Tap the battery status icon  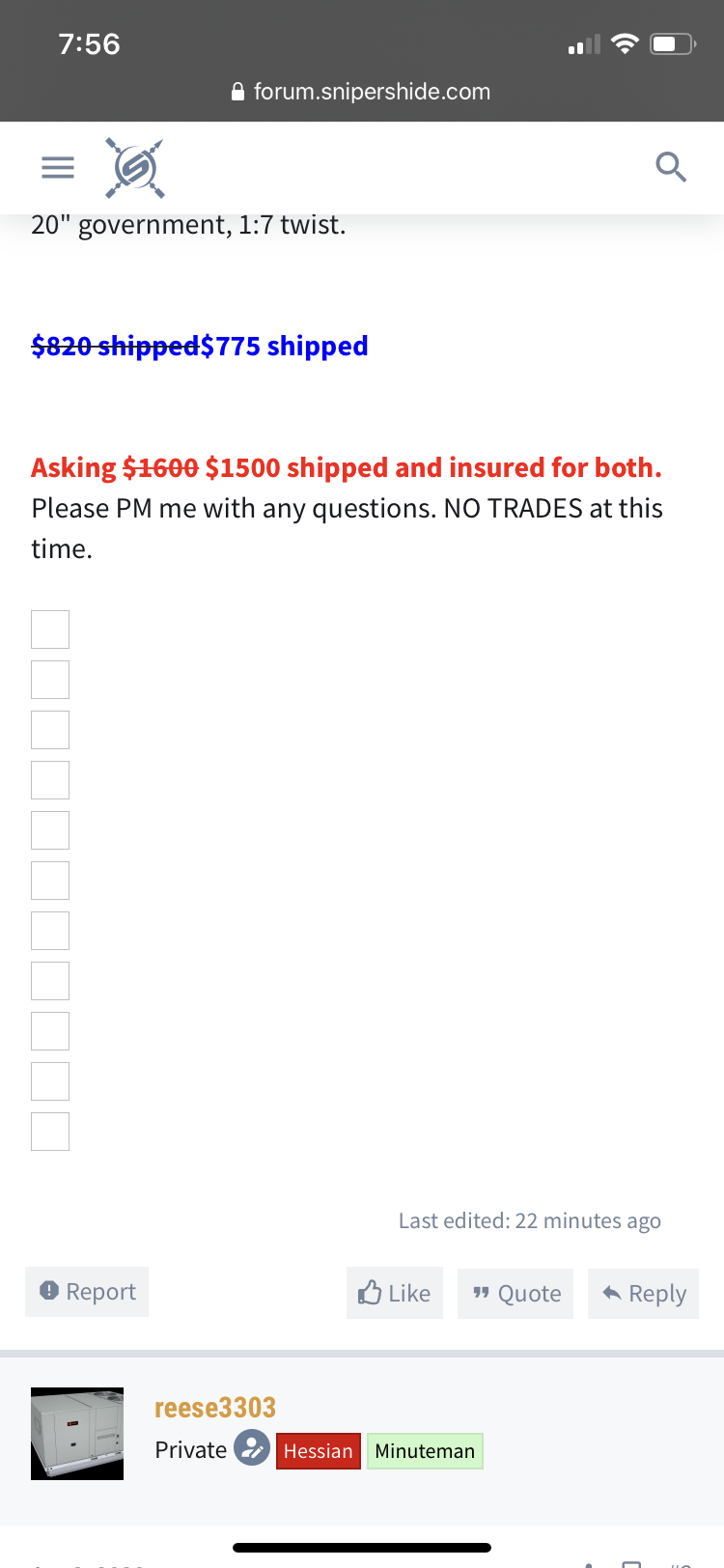(x=673, y=43)
